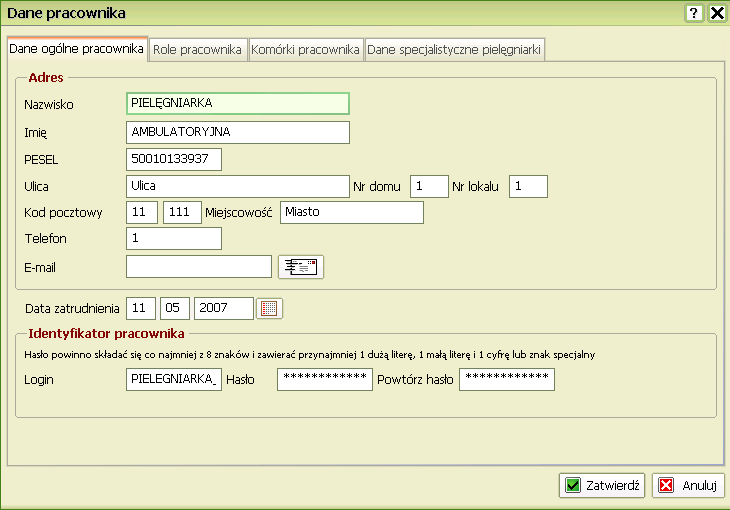Focus the Powtórz hasło field
Image resolution: width=730 pixels, height=510 pixels.
[x=507, y=380]
